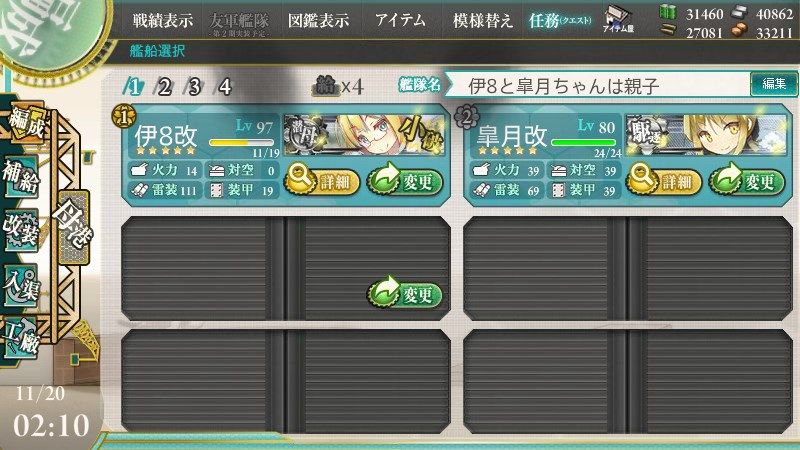The image size is (800, 450).
Task: Open the 工廠 (Factory) sidebar icon
Action: [21, 337]
